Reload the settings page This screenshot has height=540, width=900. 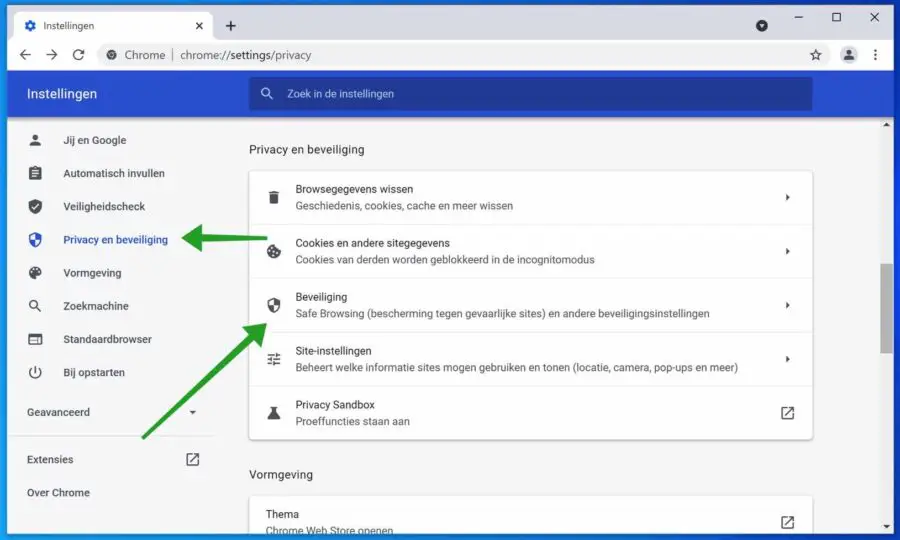[79, 55]
